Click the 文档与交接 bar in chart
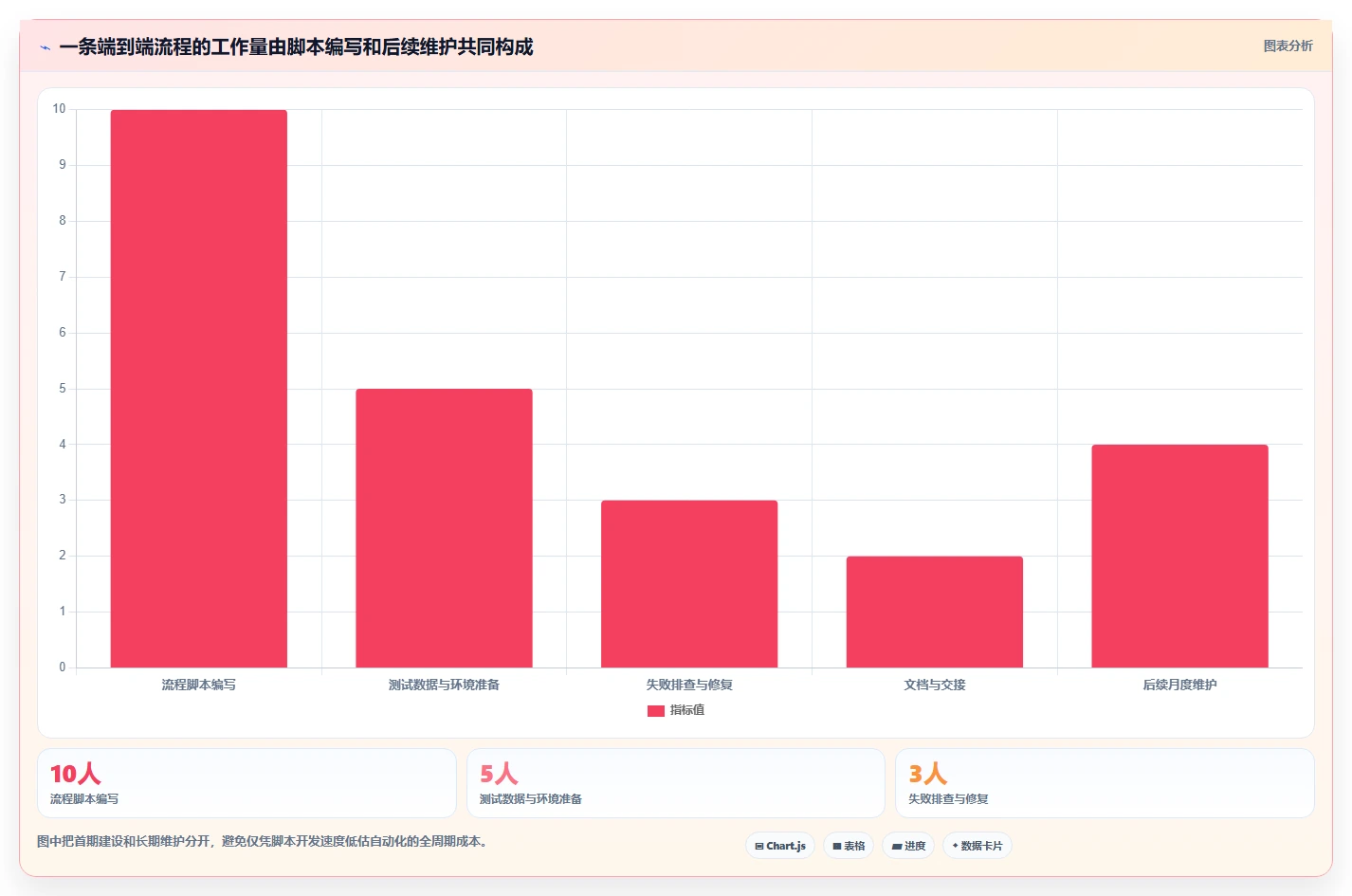The height and width of the screenshot is (896, 1352). point(935,612)
